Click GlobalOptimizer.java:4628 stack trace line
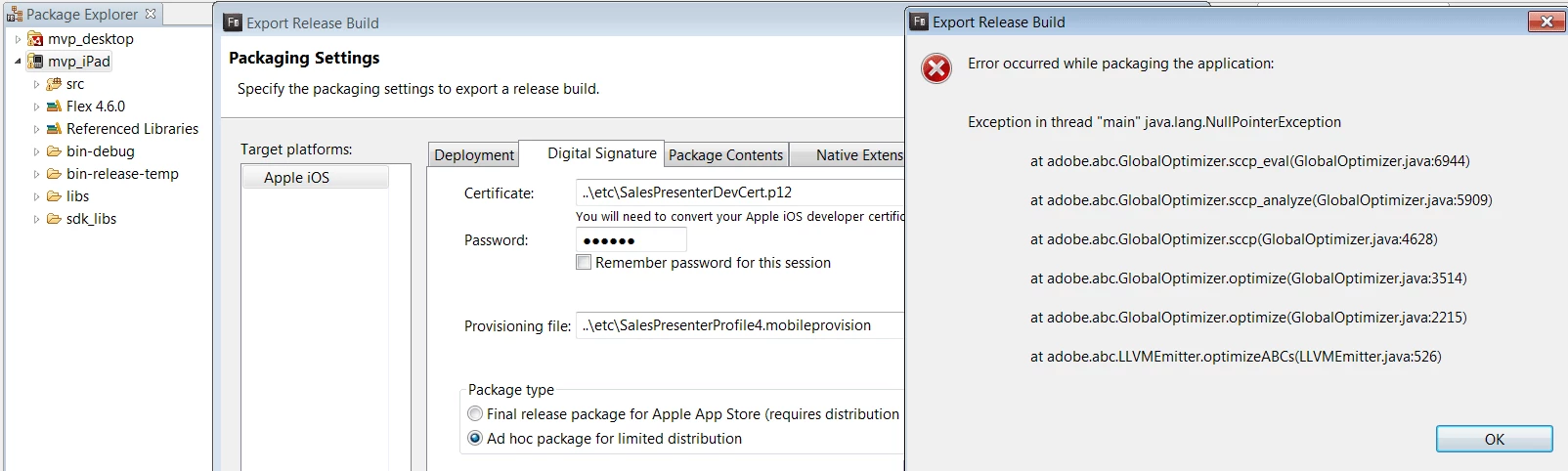The width and height of the screenshot is (1568, 471). click(x=1234, y=239)
